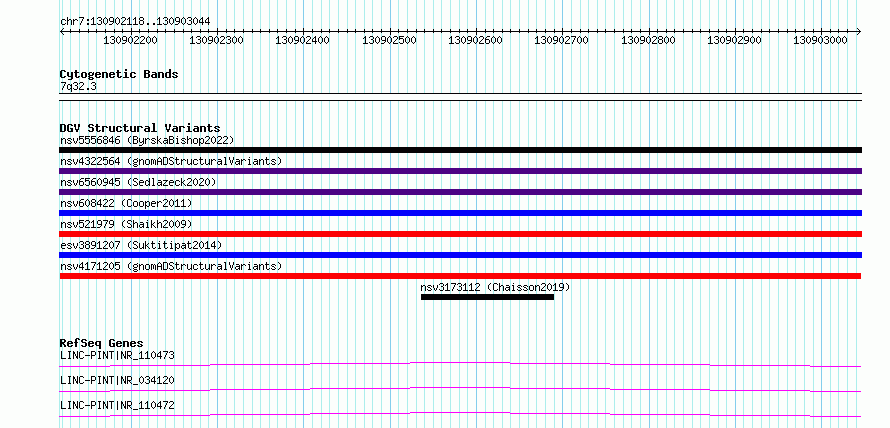Click ruler position 130902900
Image resolution: width=890 pixels, height=428 pixels.
734,40
